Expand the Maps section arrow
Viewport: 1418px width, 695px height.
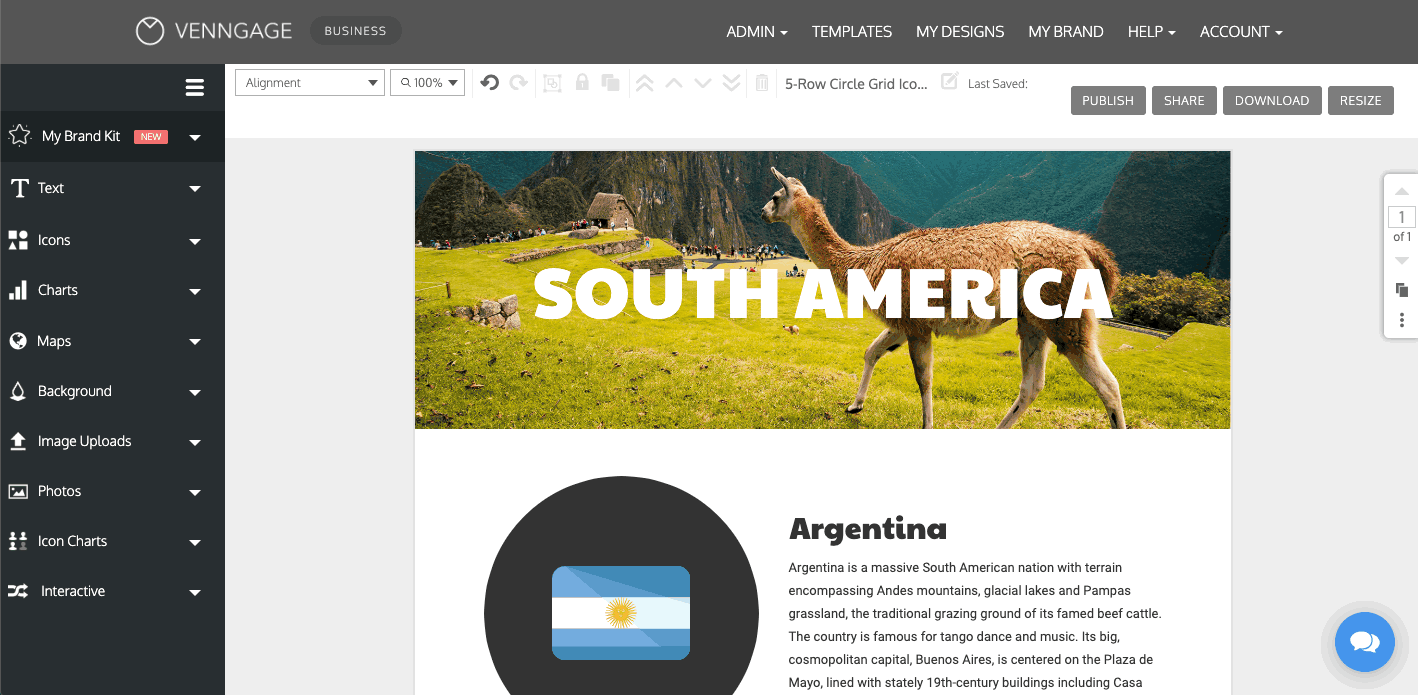click(195, 342)
